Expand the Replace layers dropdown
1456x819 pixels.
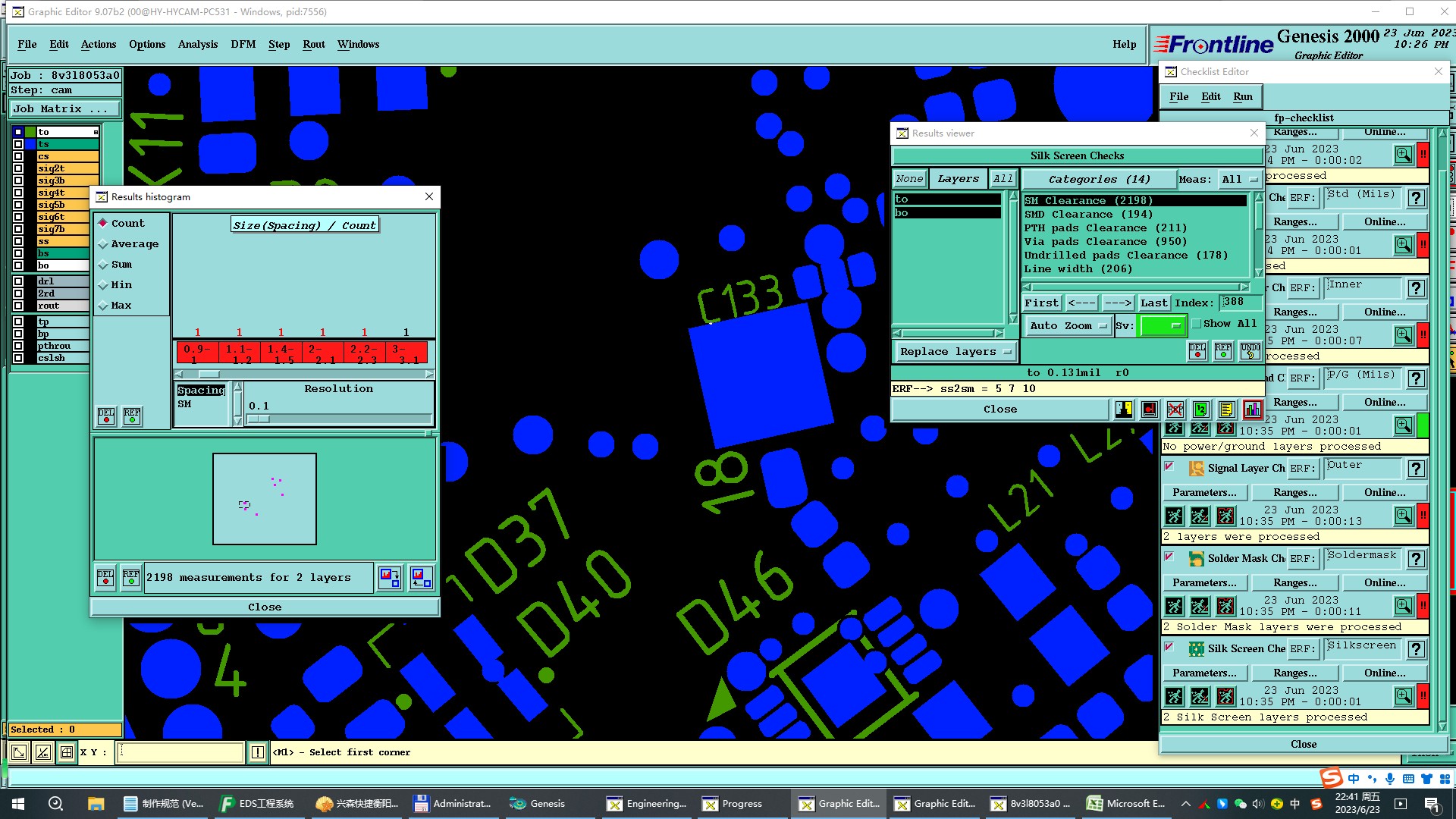click(955, 352)
